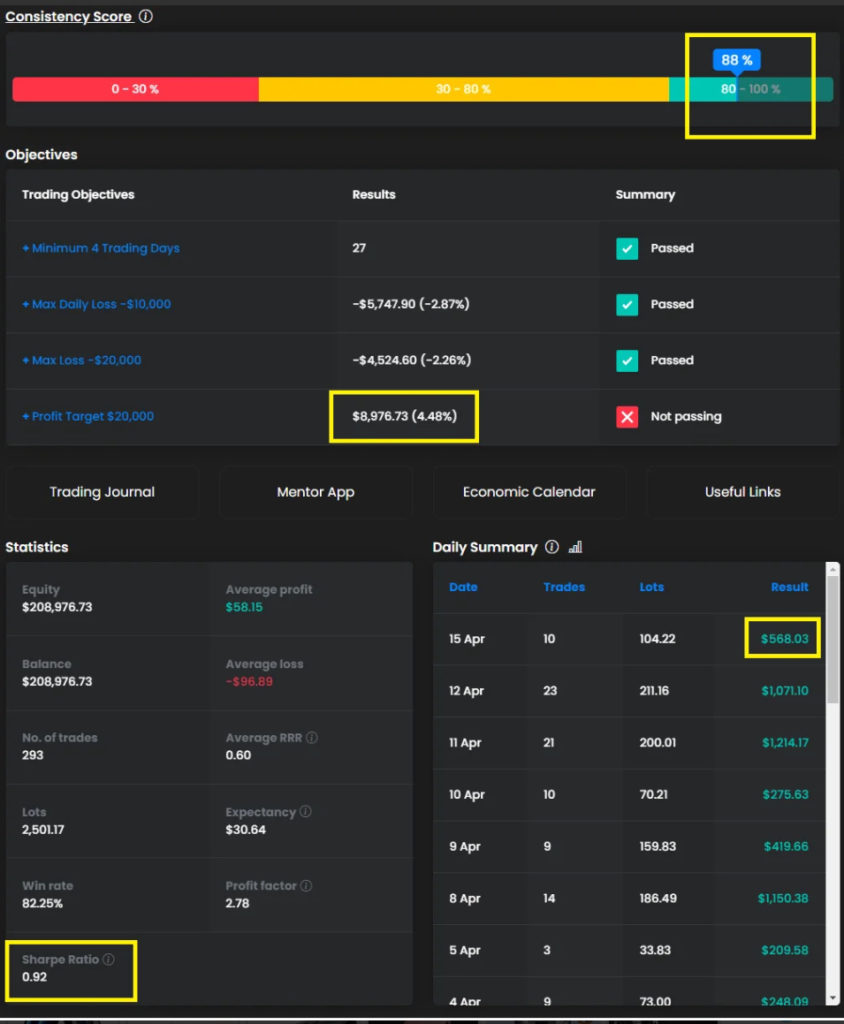The height and width of the screenshot is (1024, 844).
Task: Open the Daily Summary bar chart icon
Action: [575, 547]
